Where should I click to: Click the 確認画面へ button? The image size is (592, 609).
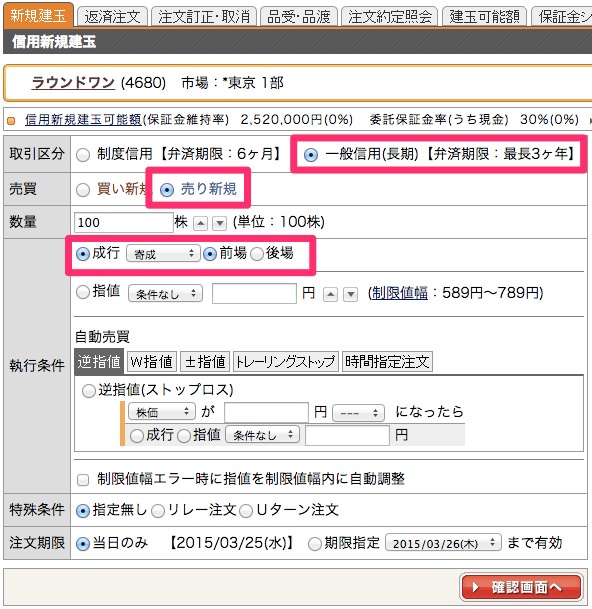(x=521, y=587)
